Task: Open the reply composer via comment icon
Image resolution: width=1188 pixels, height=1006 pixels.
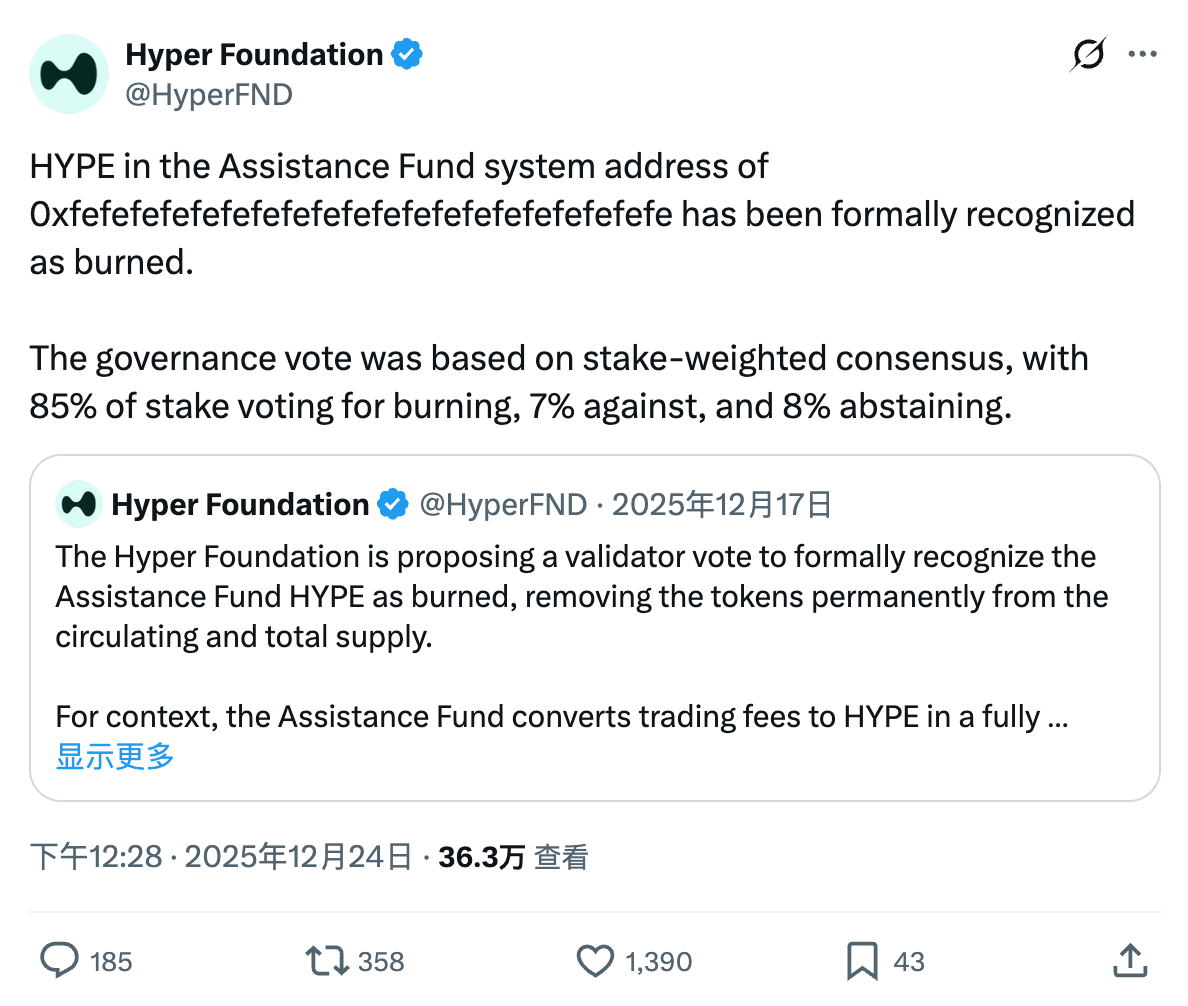Action: [60, 960]
